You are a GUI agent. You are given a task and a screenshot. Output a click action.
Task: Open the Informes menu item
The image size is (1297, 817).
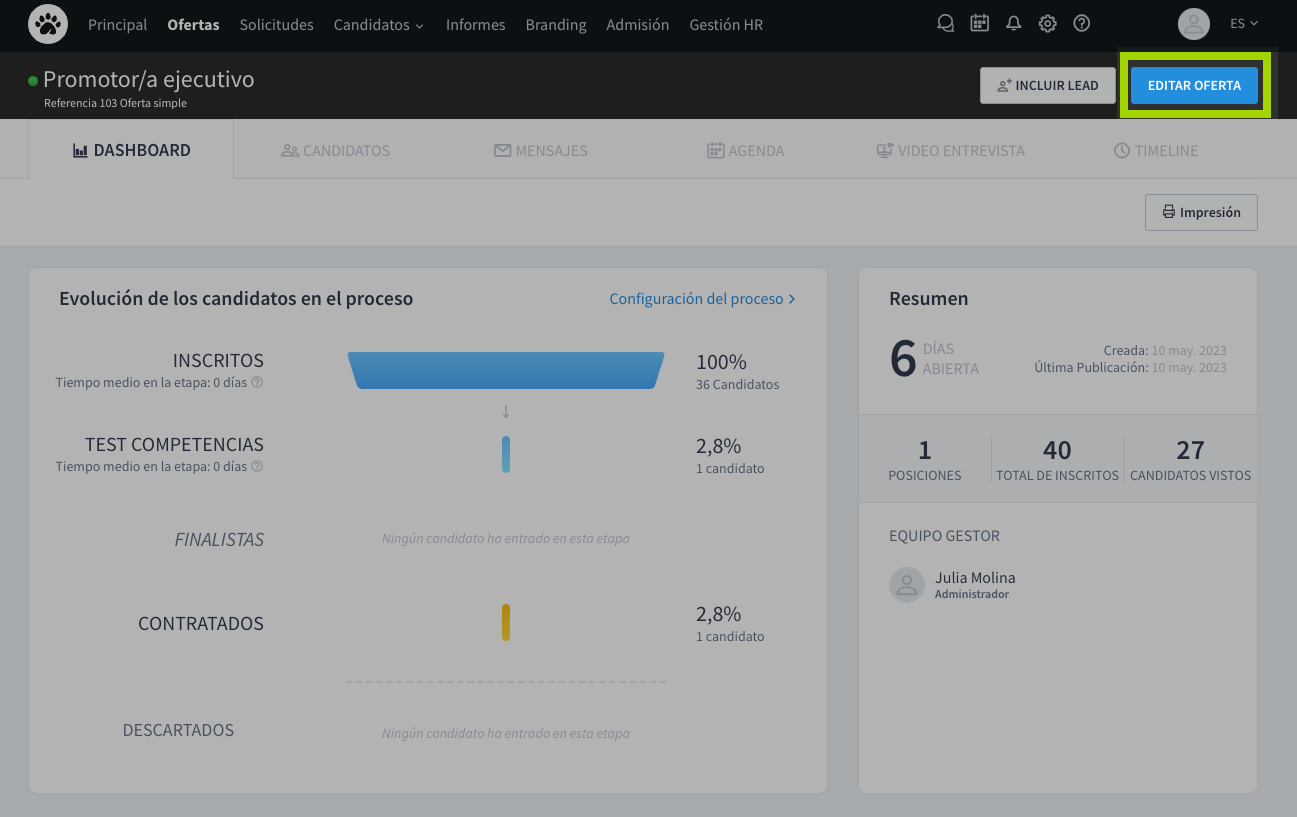[475, 25]
